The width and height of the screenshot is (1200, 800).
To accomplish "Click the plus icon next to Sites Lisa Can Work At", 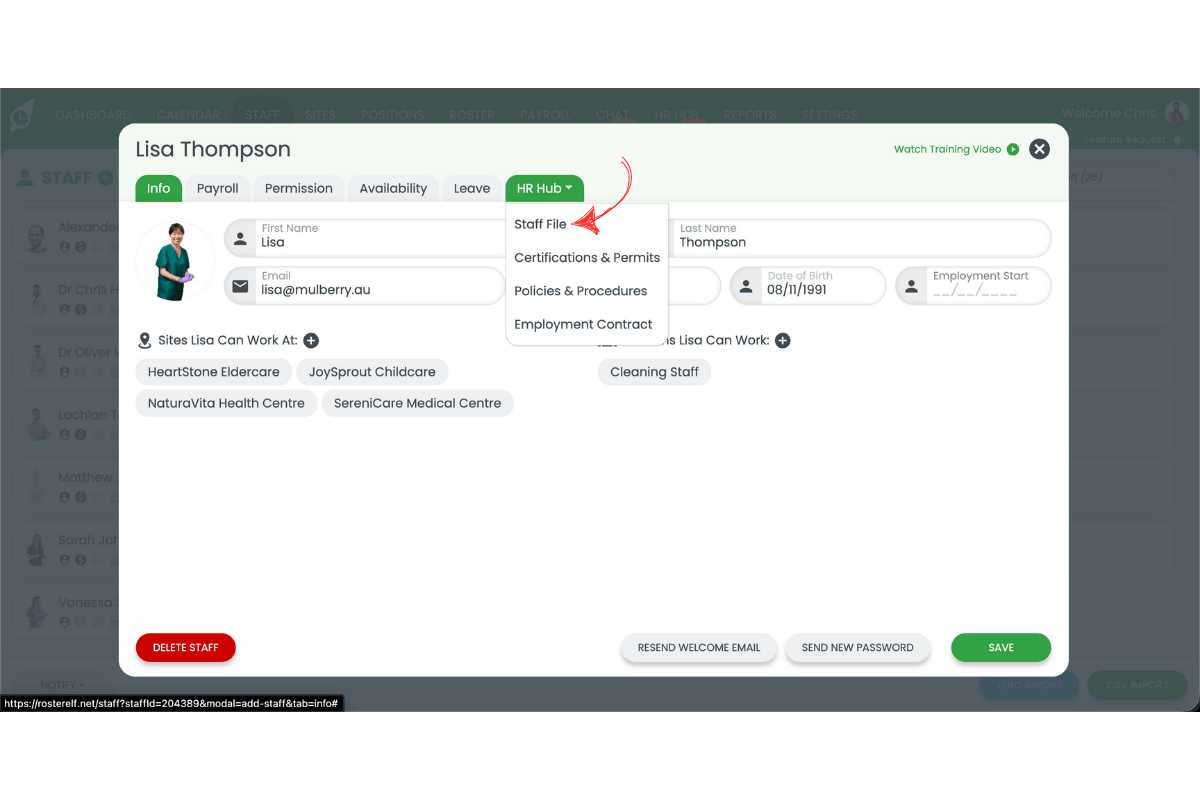I will click(x=311, y=340).
